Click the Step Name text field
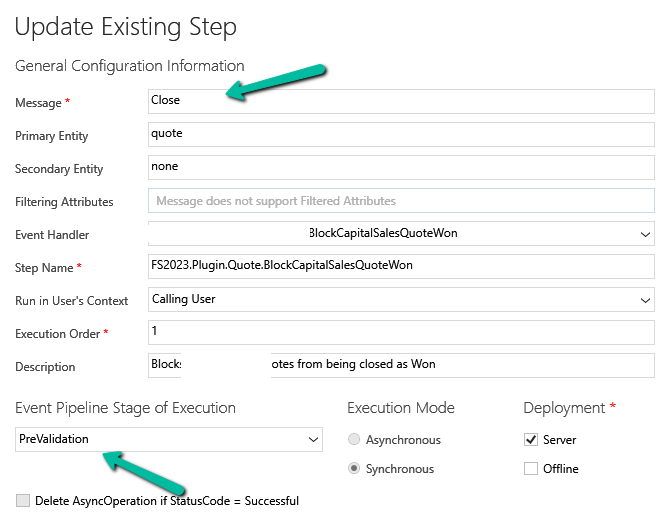Viewport: 657px width, 521px height. [400, 266]
